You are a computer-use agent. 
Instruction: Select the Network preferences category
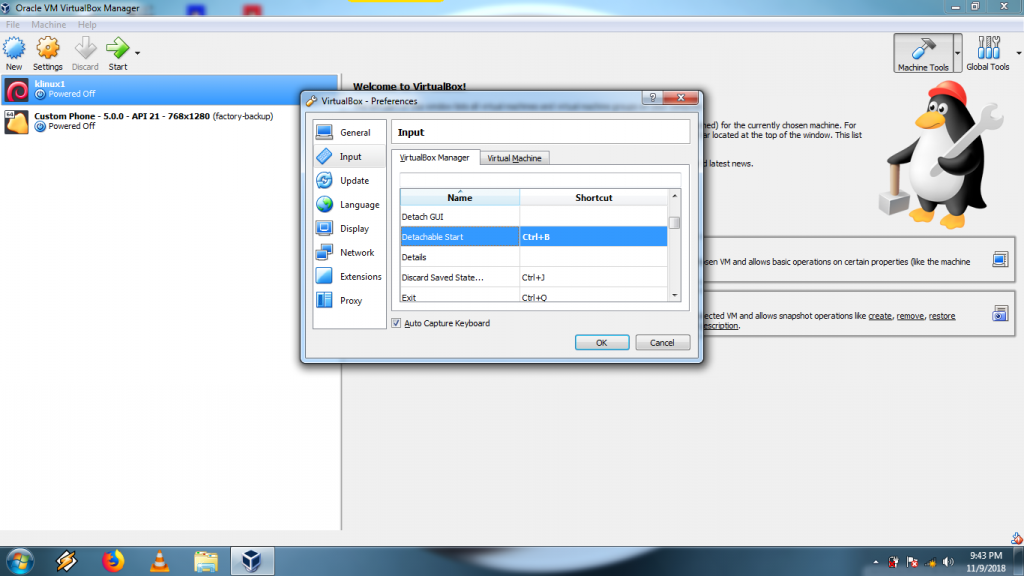pos(349,253)
